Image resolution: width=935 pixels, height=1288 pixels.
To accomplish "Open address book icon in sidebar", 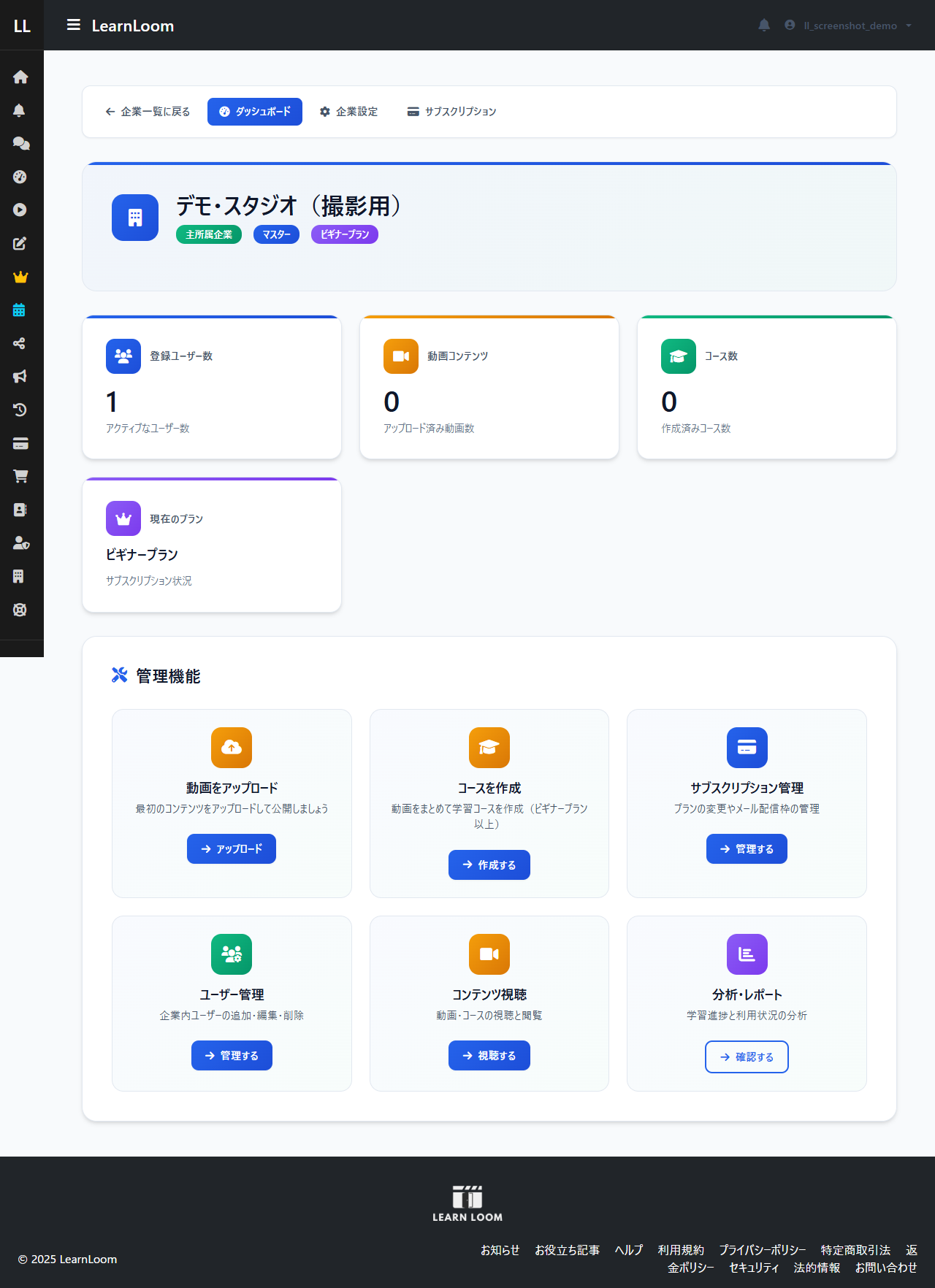I will (20, 510).
